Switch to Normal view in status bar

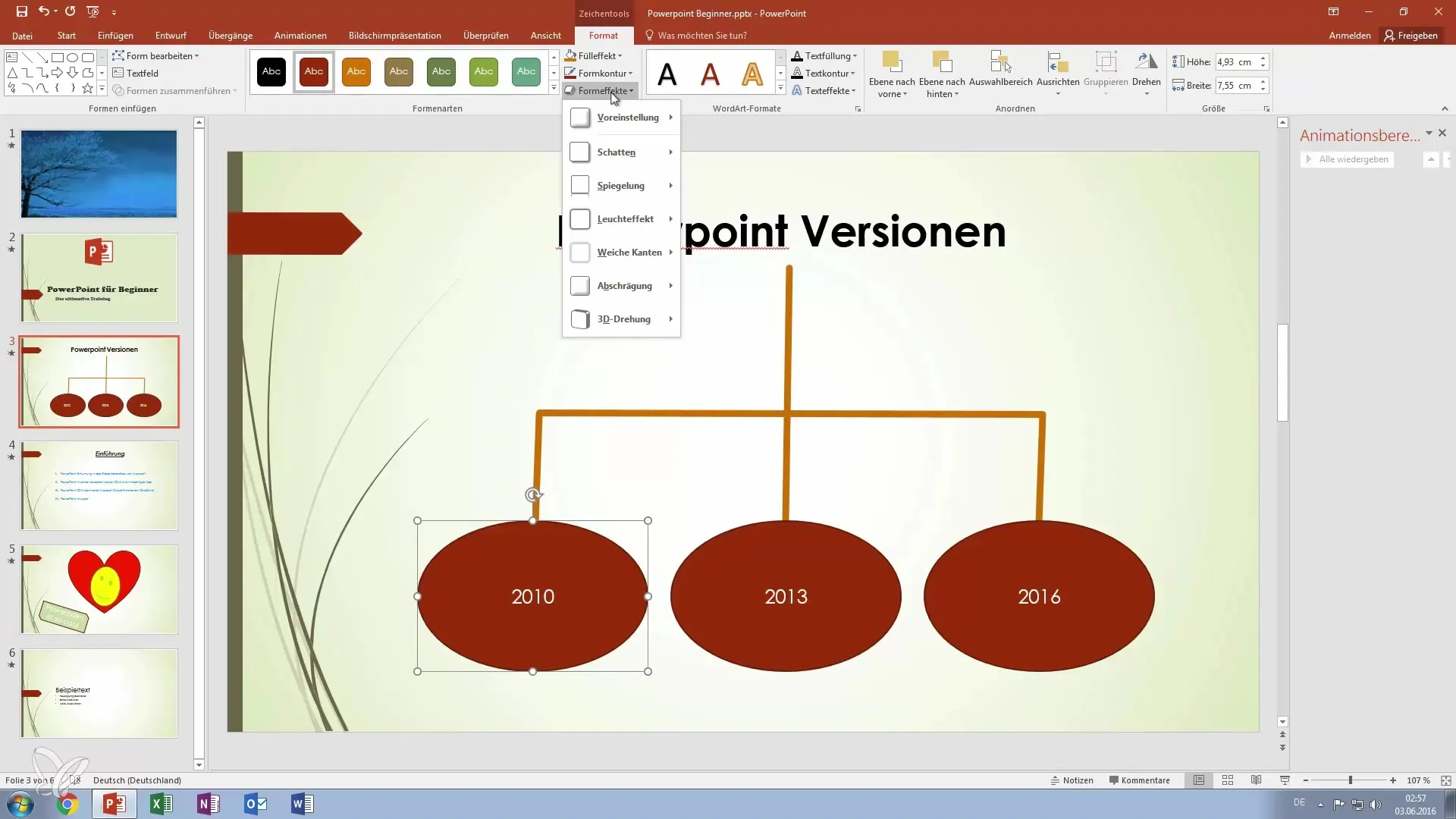[1199, 780]
